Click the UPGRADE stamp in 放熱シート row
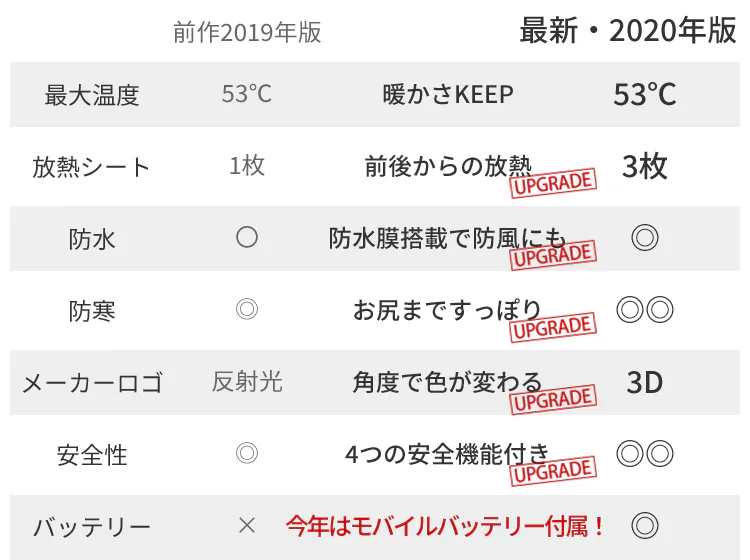Screen dimensions: 750x560 coord(553,182)
